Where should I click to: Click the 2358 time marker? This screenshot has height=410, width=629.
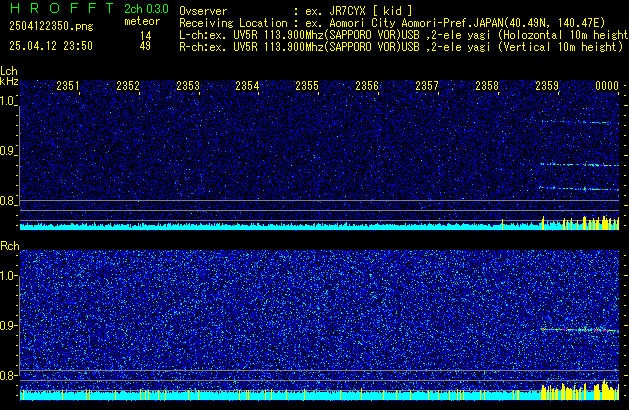coord(487,86)
